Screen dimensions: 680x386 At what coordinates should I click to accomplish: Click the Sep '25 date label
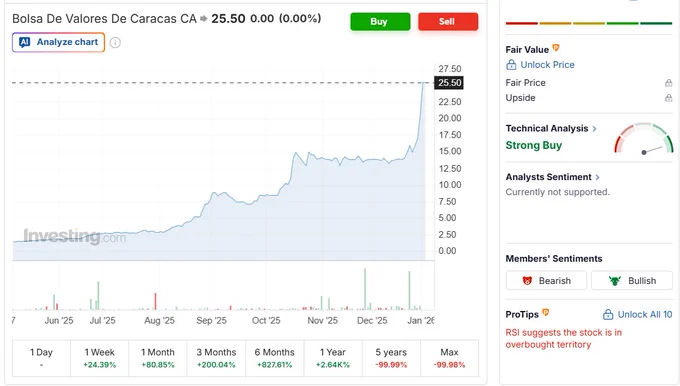[211, 321]
